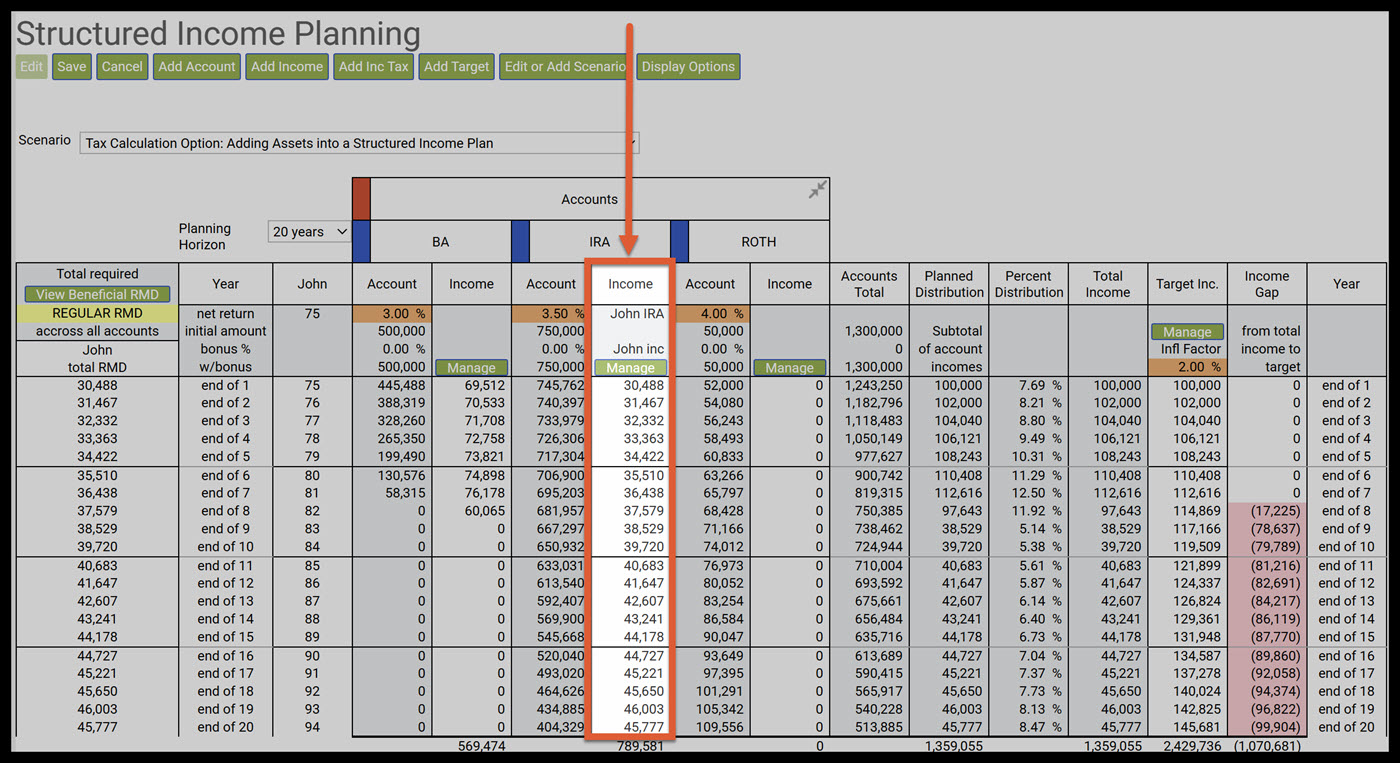Click the ROTH net return 4.00 % field

click(x=710, y=314)
